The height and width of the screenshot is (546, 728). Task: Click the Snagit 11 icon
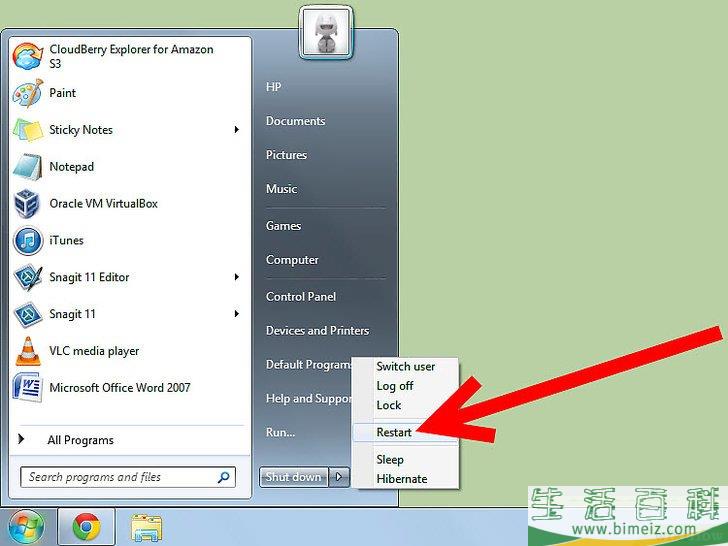coord(28,314)
